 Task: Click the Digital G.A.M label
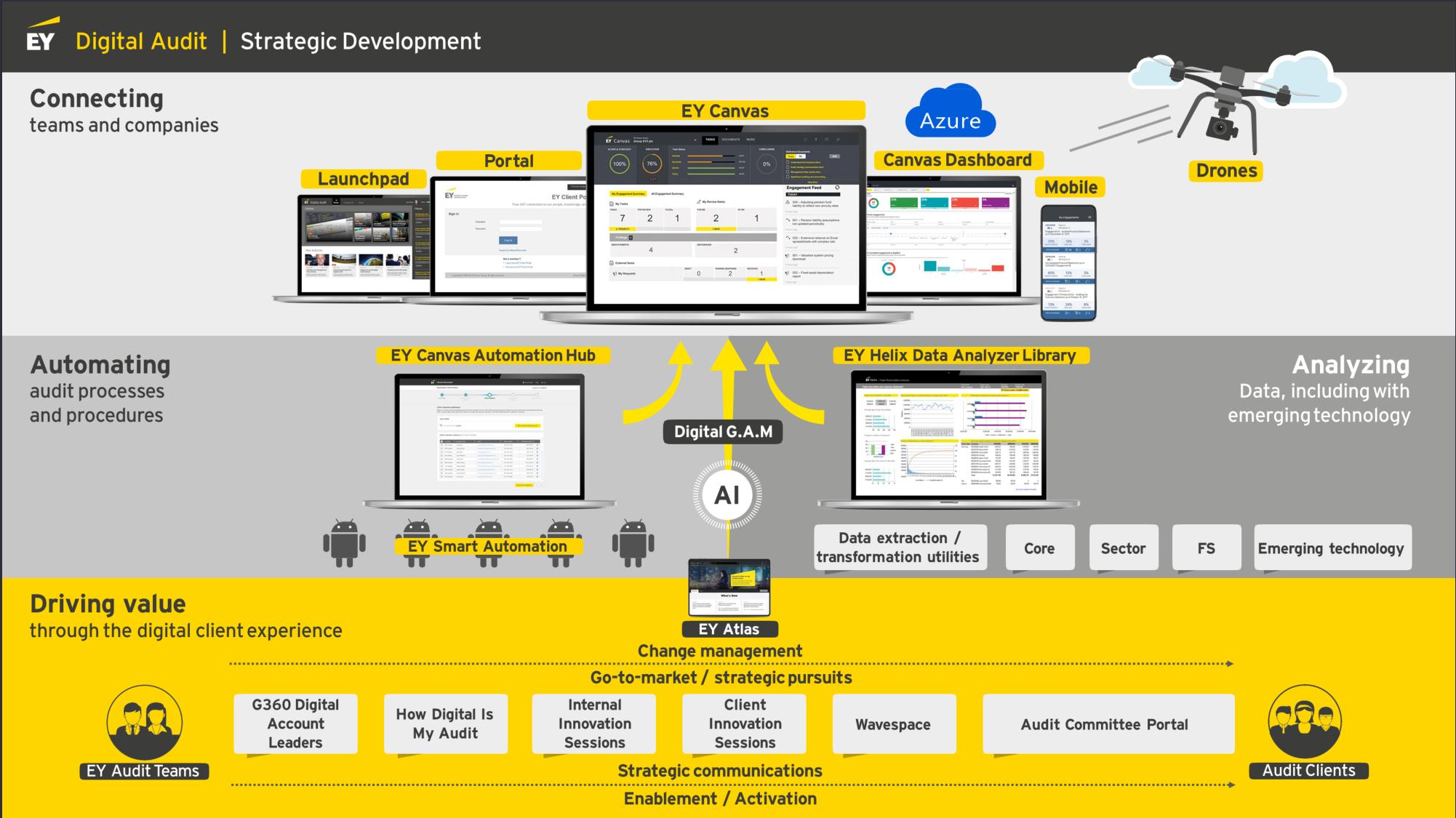pyautogui.click(x=723, y=432)
